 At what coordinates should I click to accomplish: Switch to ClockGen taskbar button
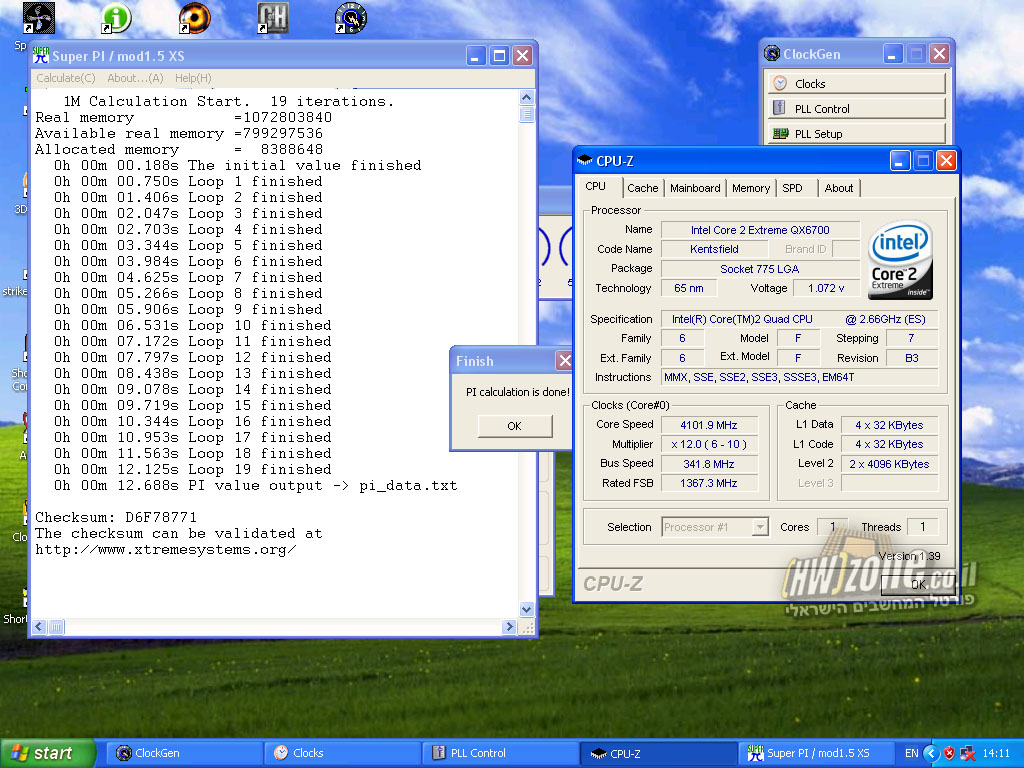186,753
